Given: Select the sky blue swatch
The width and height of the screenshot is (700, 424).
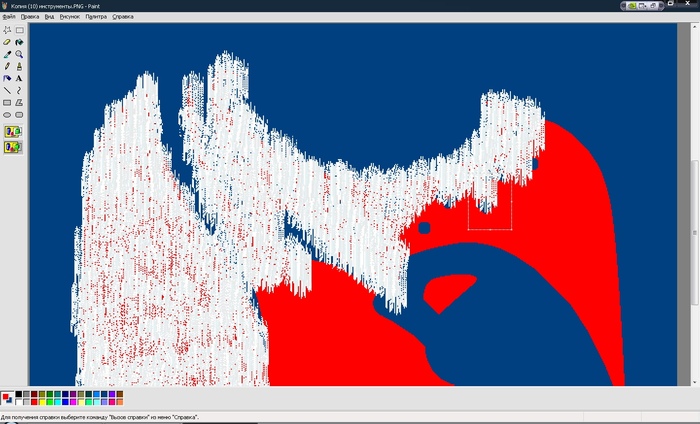Looking at the screenshot, I should (96, 394).
